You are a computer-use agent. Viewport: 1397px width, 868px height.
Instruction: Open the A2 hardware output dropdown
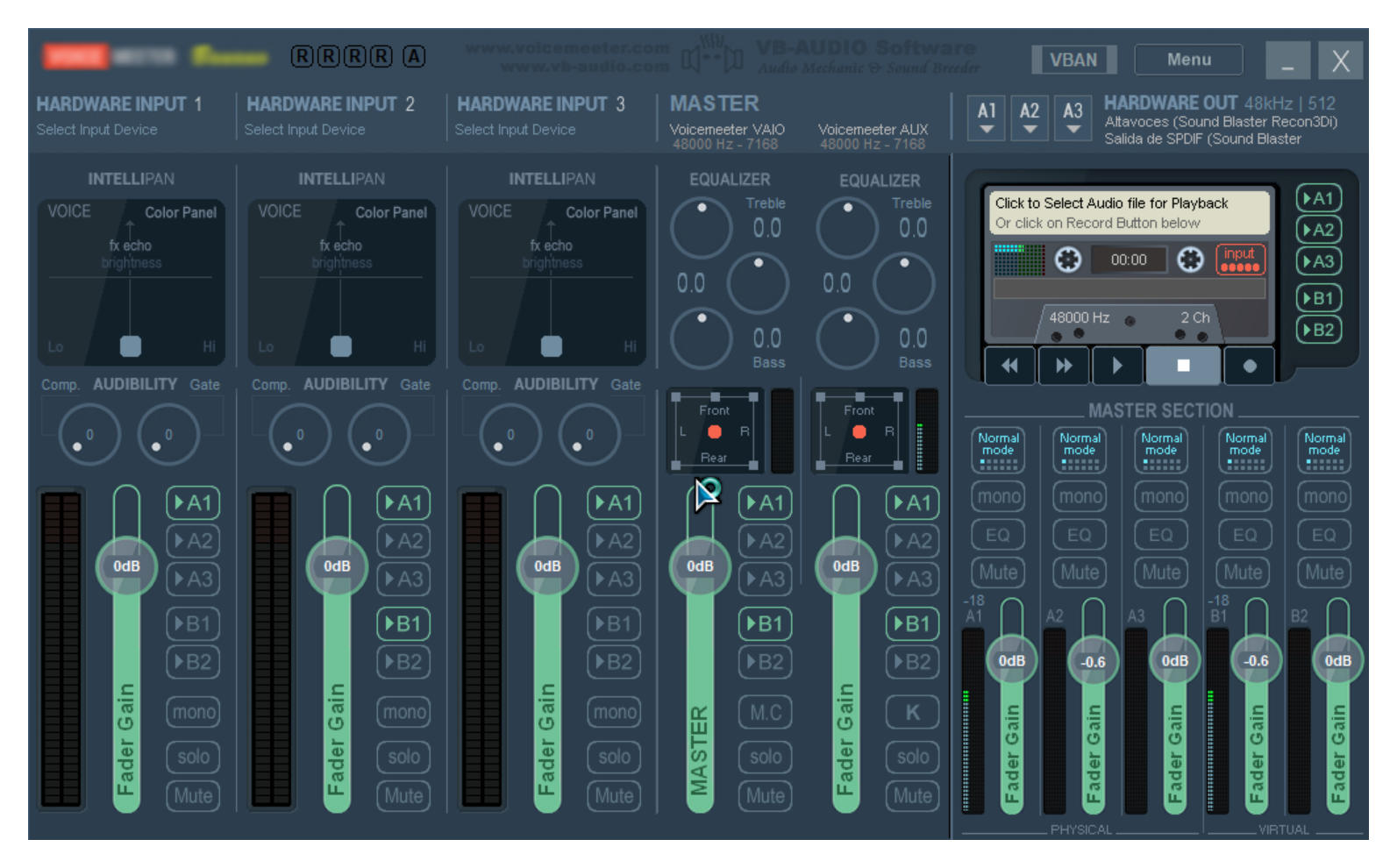coord(1030,117)
